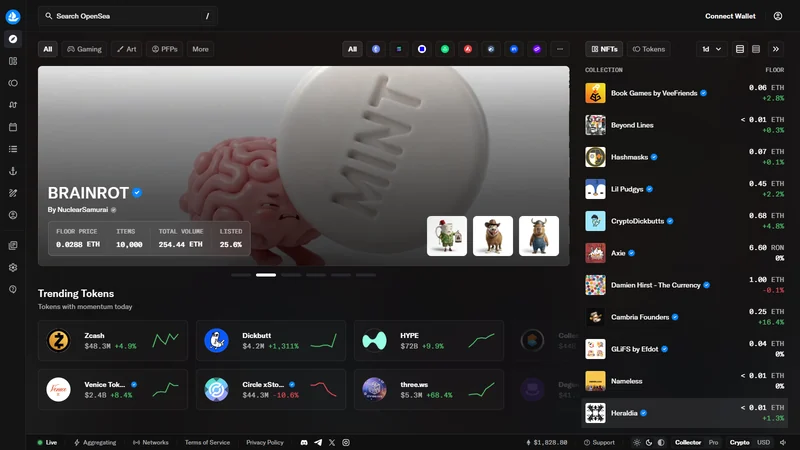Screen dimensions: 800x450
Task: Open Hashmasks collection row
Action: (685, 157)
